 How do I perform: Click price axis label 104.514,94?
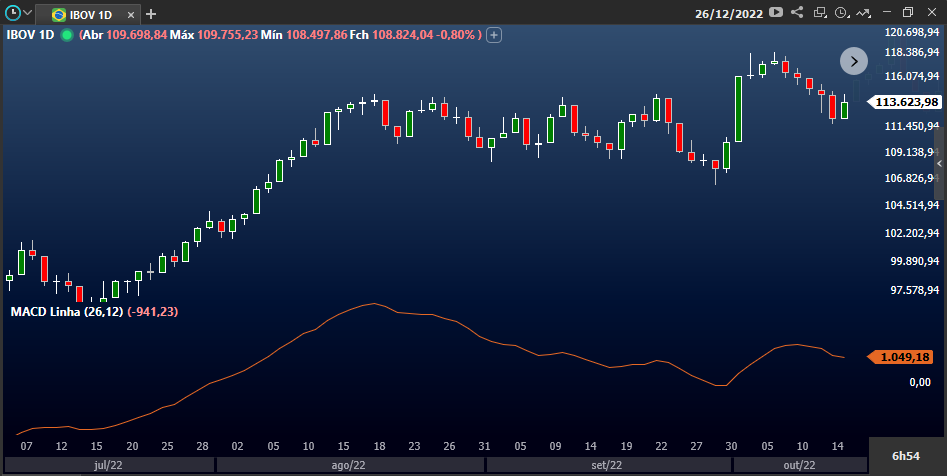coord(911,205)
